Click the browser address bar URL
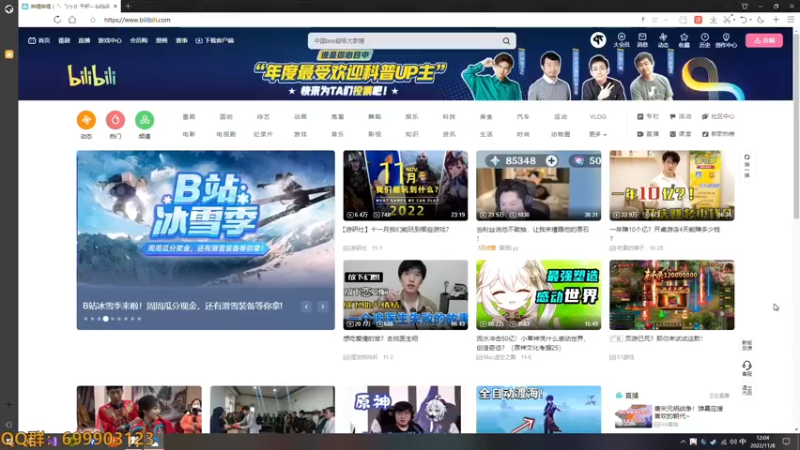Viewport: 800px width, 450px height. pos(137,20)
